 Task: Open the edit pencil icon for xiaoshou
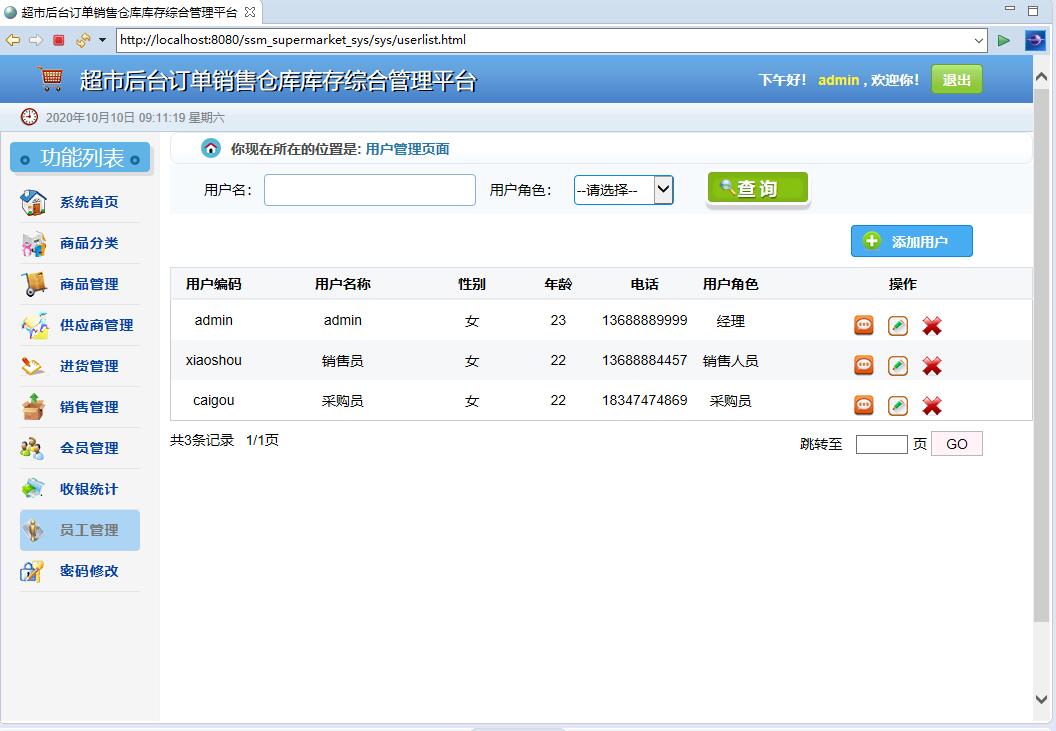pos(896,365)
